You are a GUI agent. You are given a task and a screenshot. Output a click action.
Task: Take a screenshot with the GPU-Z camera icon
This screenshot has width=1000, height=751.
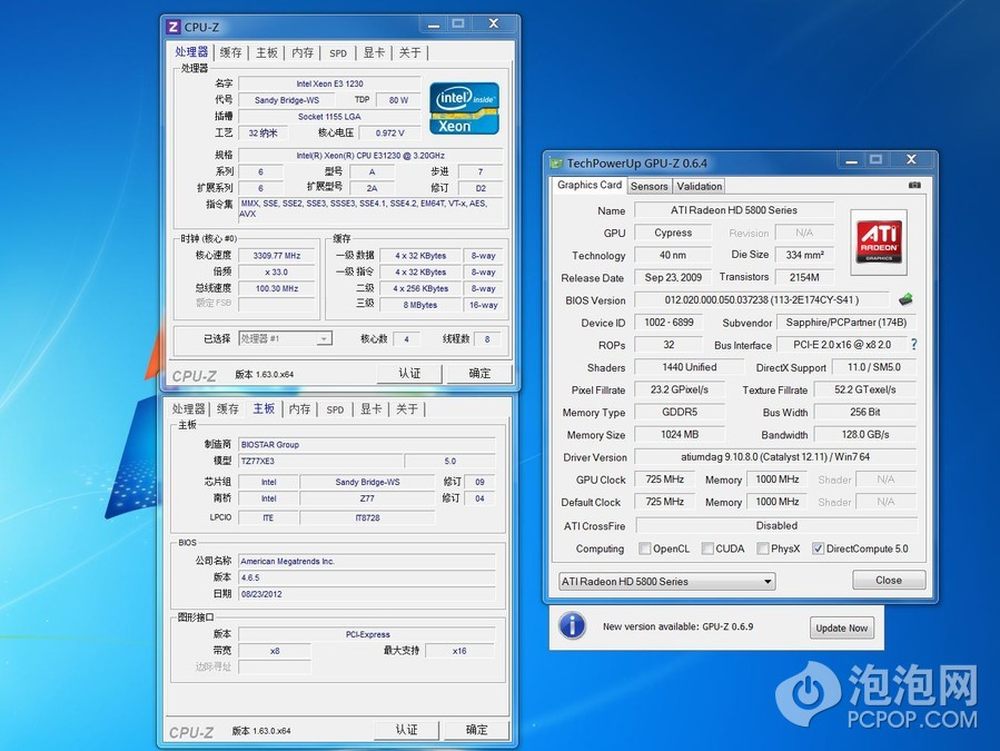coord(915,185)
